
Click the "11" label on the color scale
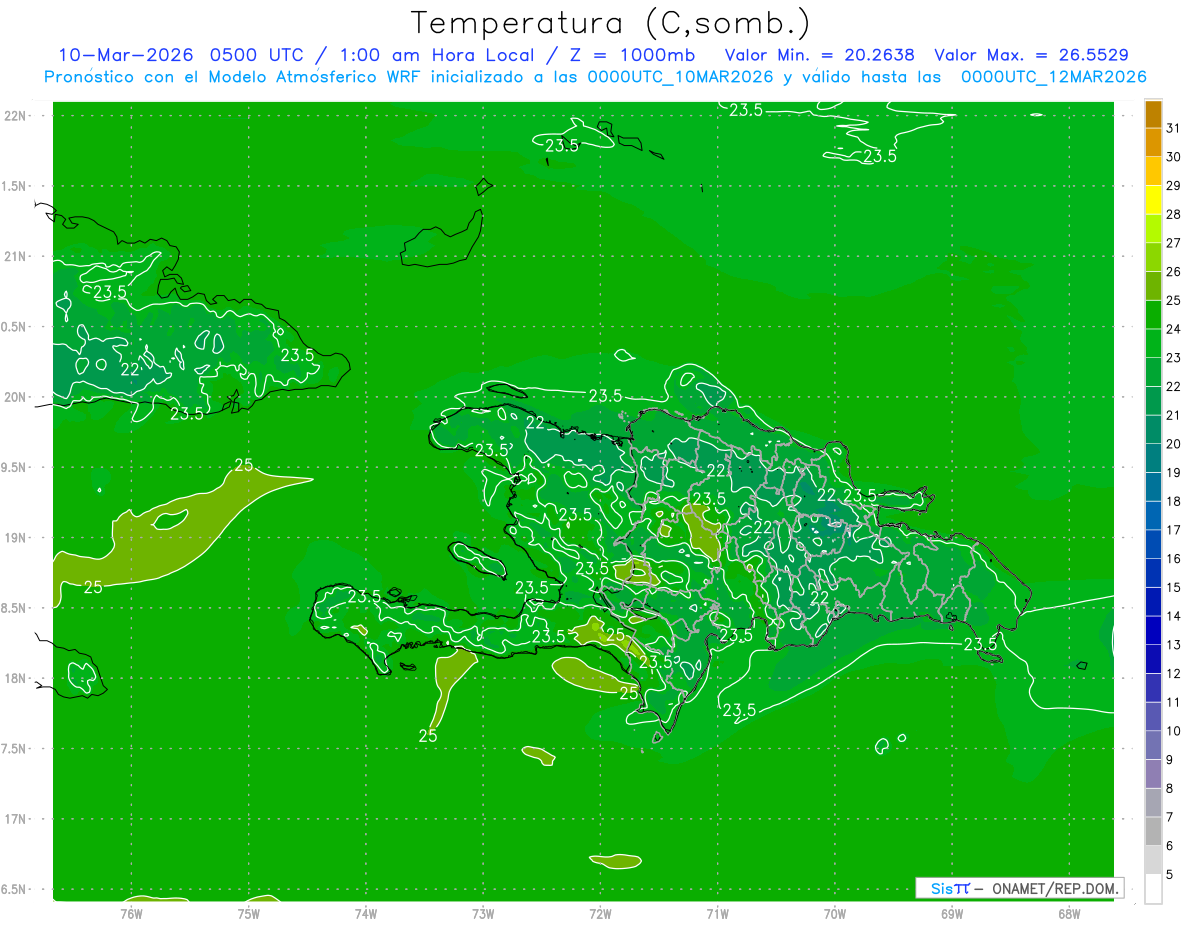[1173, 702]
